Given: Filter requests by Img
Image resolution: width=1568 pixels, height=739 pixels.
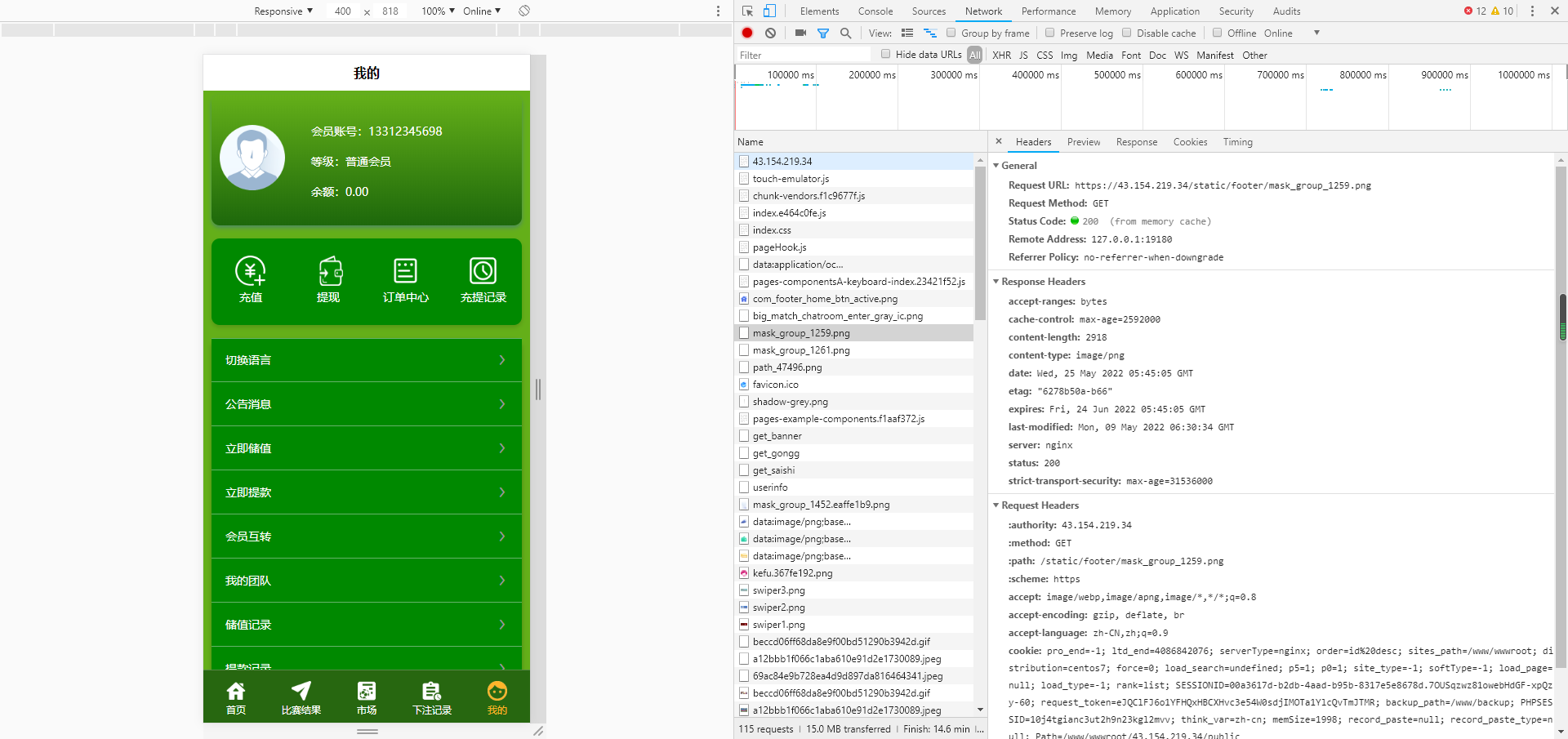Looking at the screenshot, I should tap(1069, 55).
